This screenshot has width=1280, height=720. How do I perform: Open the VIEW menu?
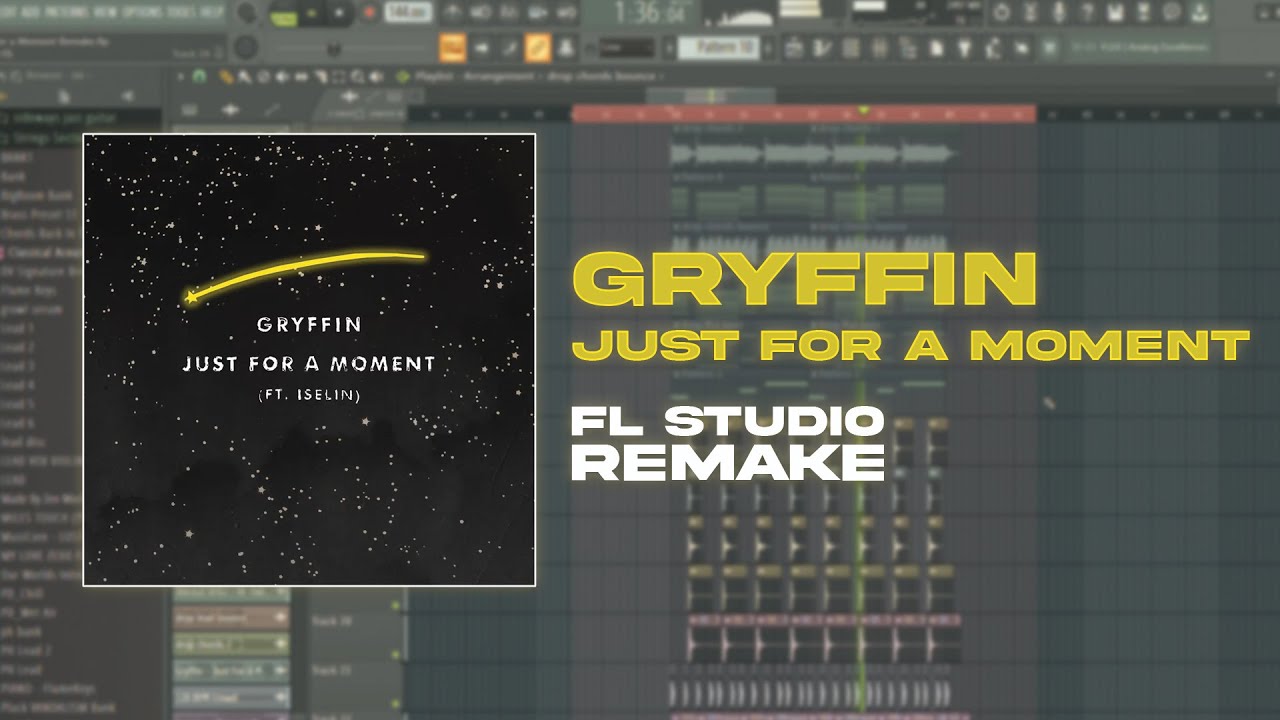[107, 12]
